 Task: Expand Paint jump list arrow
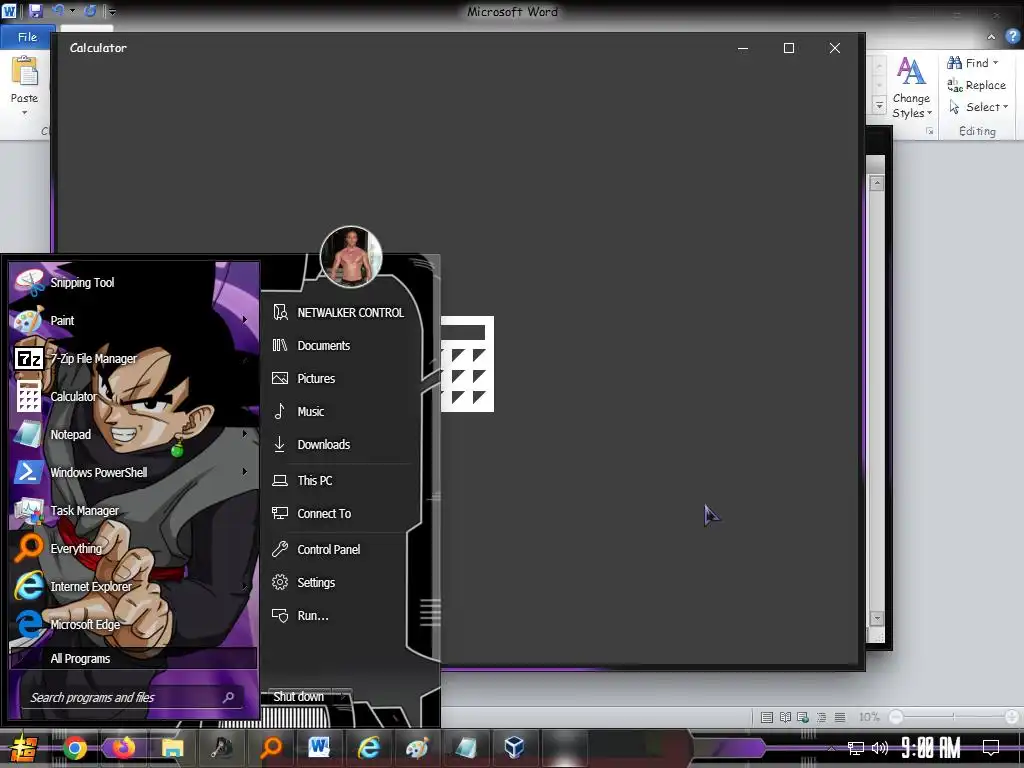click(245, 320)
